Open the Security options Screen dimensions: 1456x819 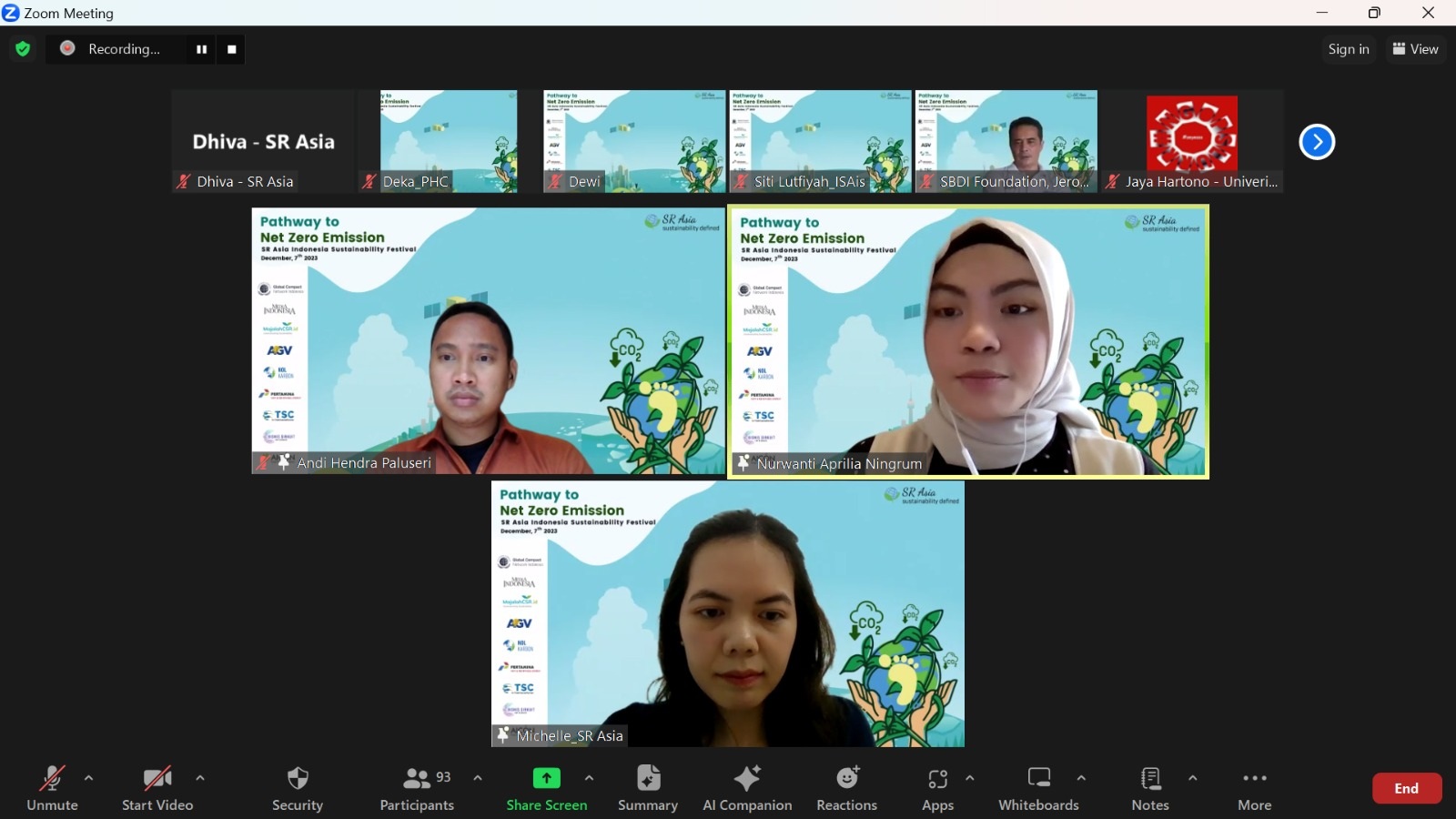pos(297,788)
